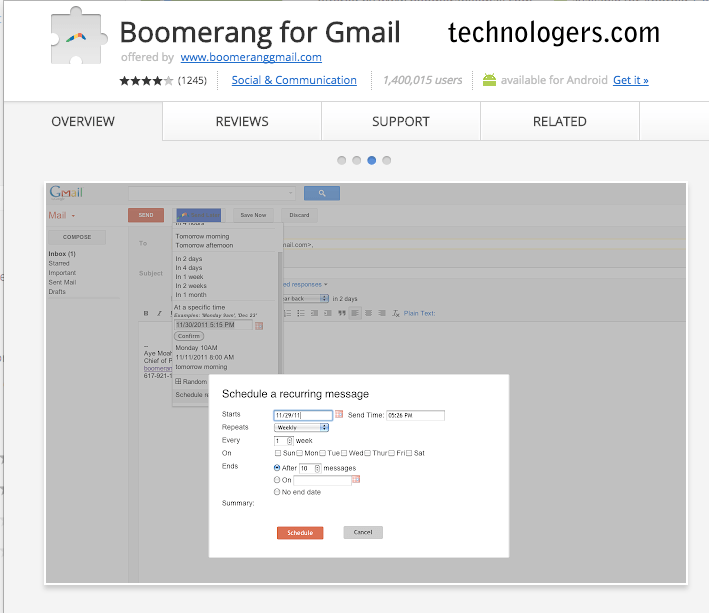Click the After messages count stepper
This screenshot has height=613, width=709.
click(317, 468)
